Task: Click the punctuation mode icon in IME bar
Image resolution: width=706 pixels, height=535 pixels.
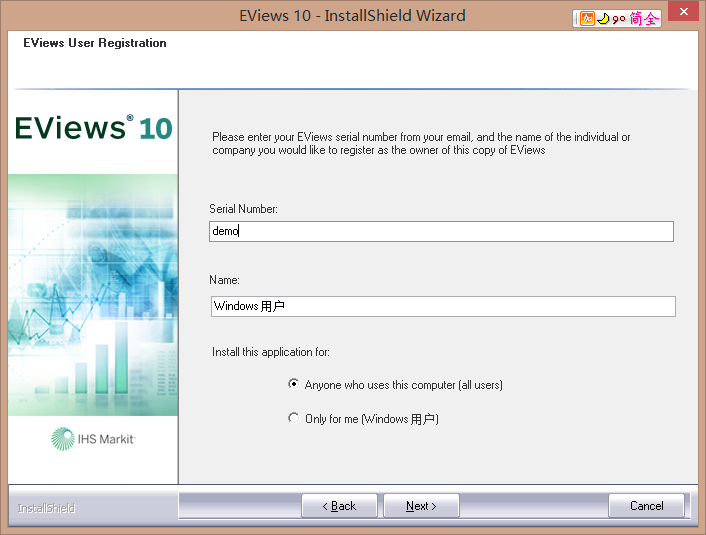Action: 619,18
